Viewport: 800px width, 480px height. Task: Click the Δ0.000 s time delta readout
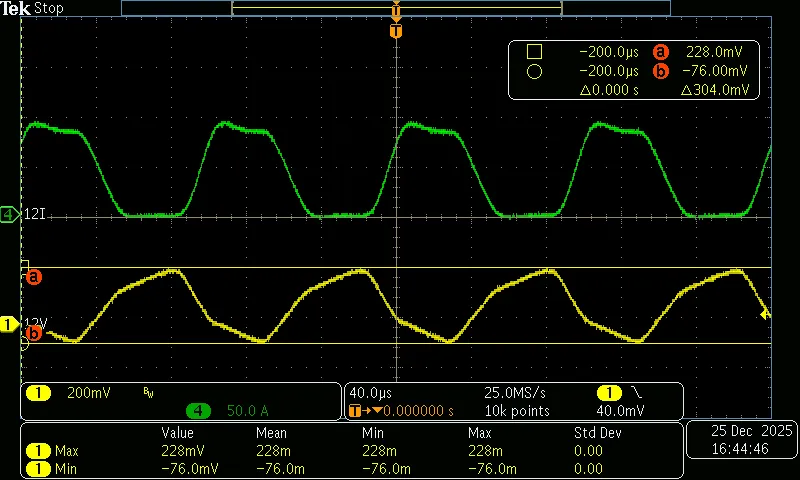point(609,90)
